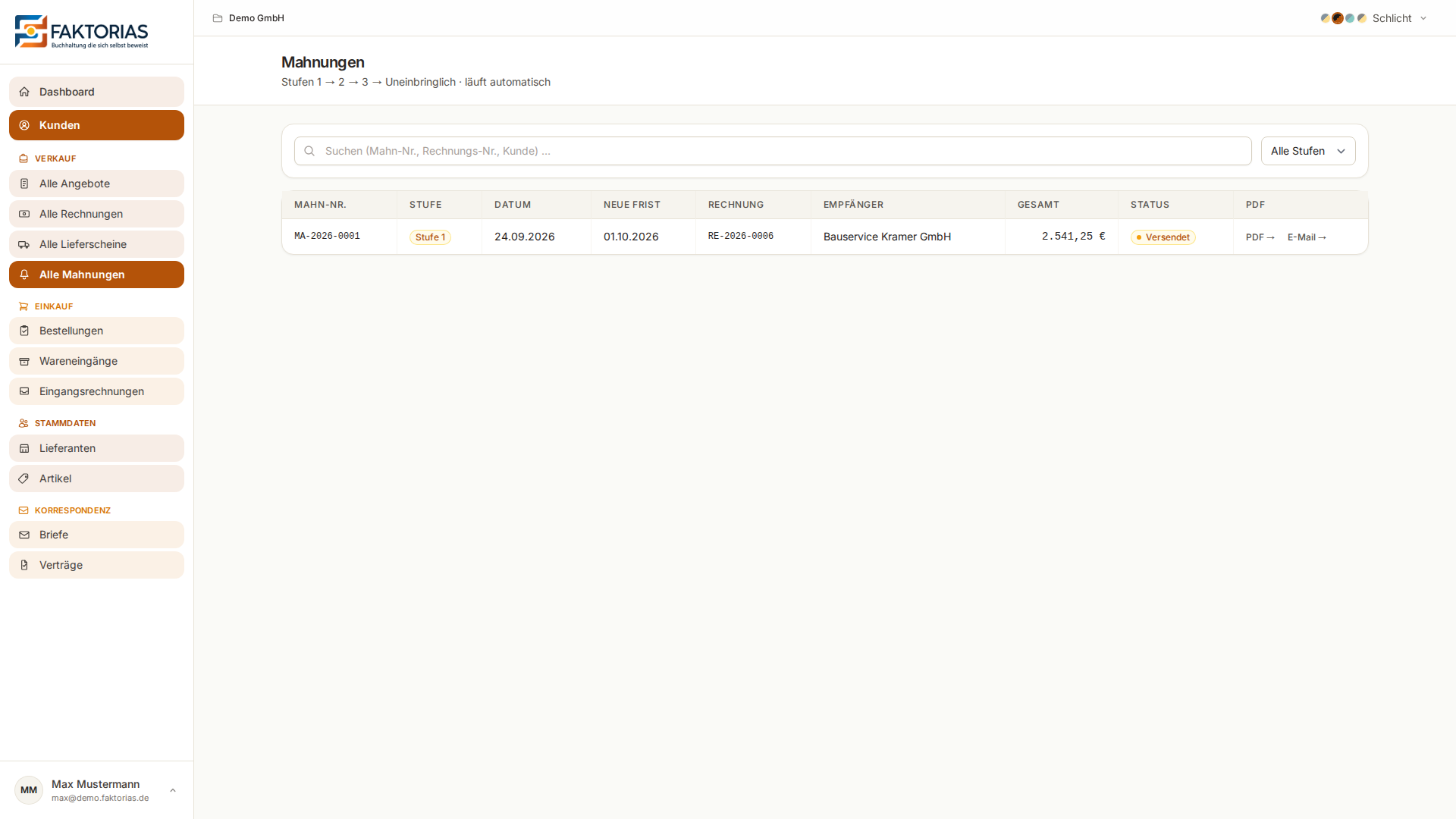The image size is (1456, 819).
Task: Click the date 24.09.2026
Action: pyautogui.click(x=525, y=237)
